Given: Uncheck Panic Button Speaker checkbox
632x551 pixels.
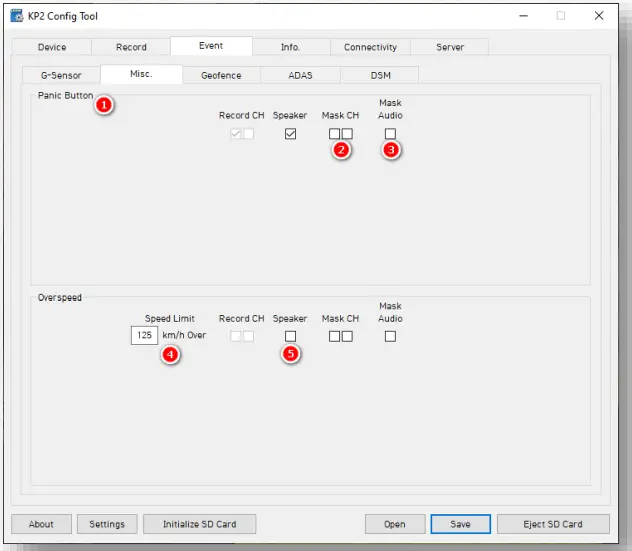Looking at the screenshot, I should 290,133.
